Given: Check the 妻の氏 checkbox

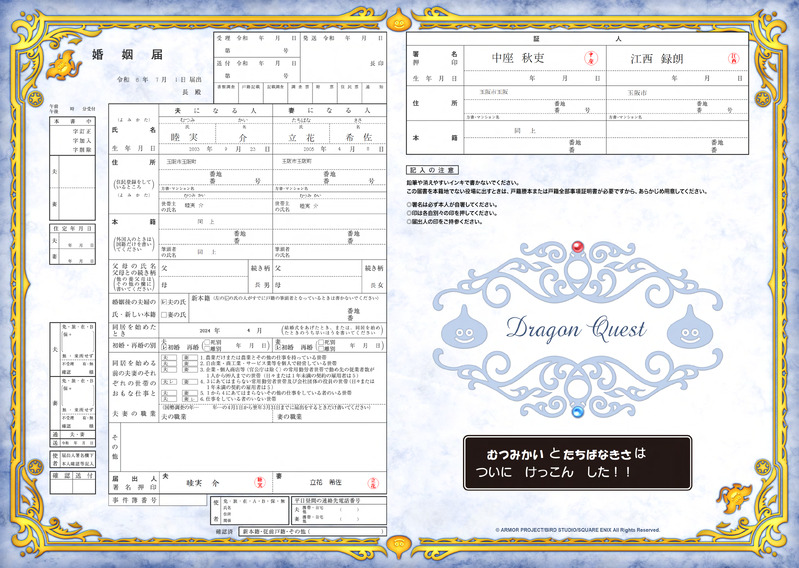Looking at the screenshot, I should (x=164, y=315).
